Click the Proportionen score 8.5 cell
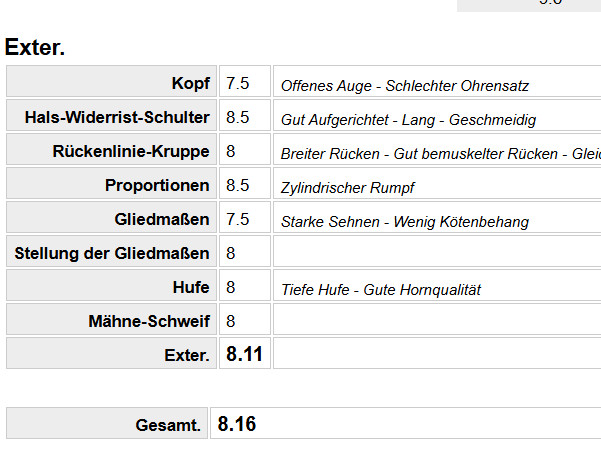The image size is (601, 451). (244, 185)
